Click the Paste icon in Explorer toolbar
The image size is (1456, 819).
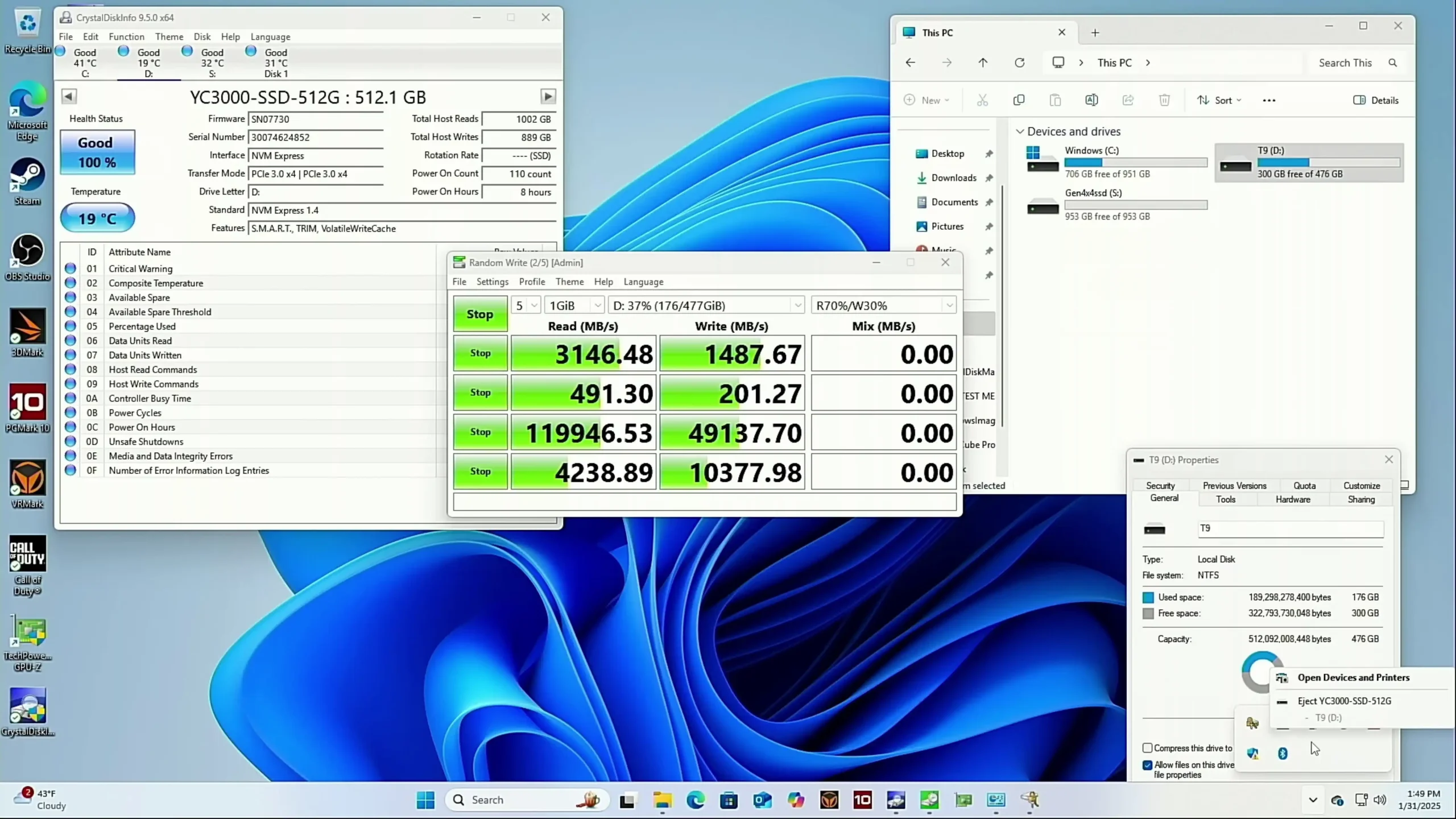[x=1055, y=100]
